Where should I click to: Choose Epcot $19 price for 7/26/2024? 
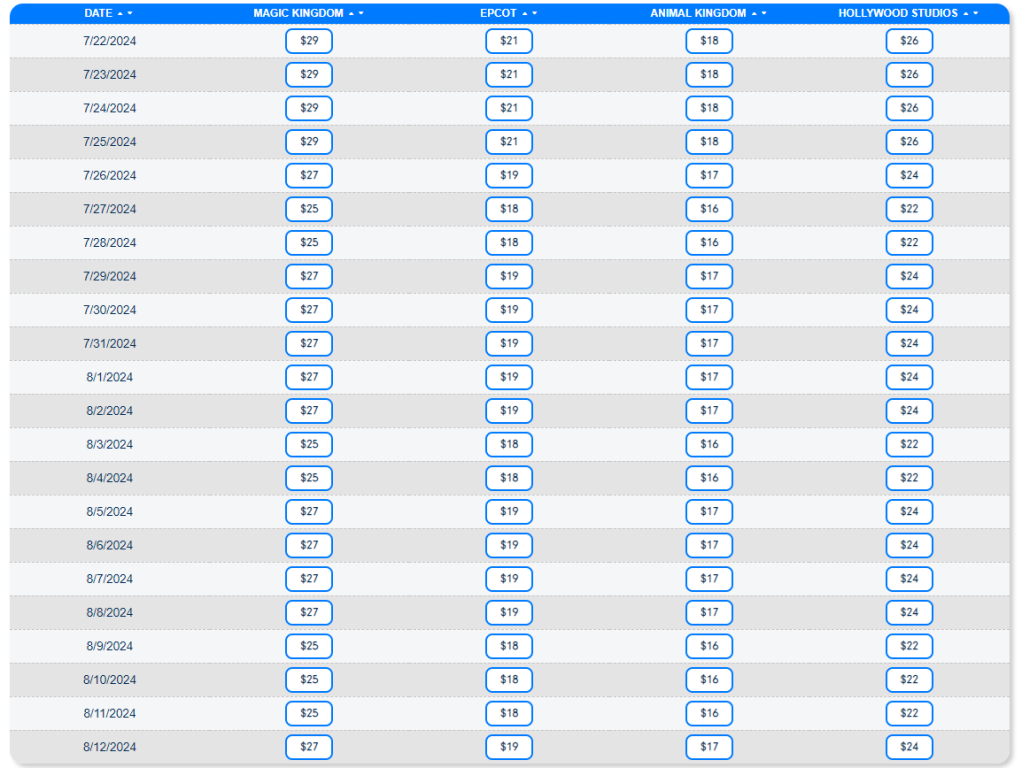click(509, 176)
